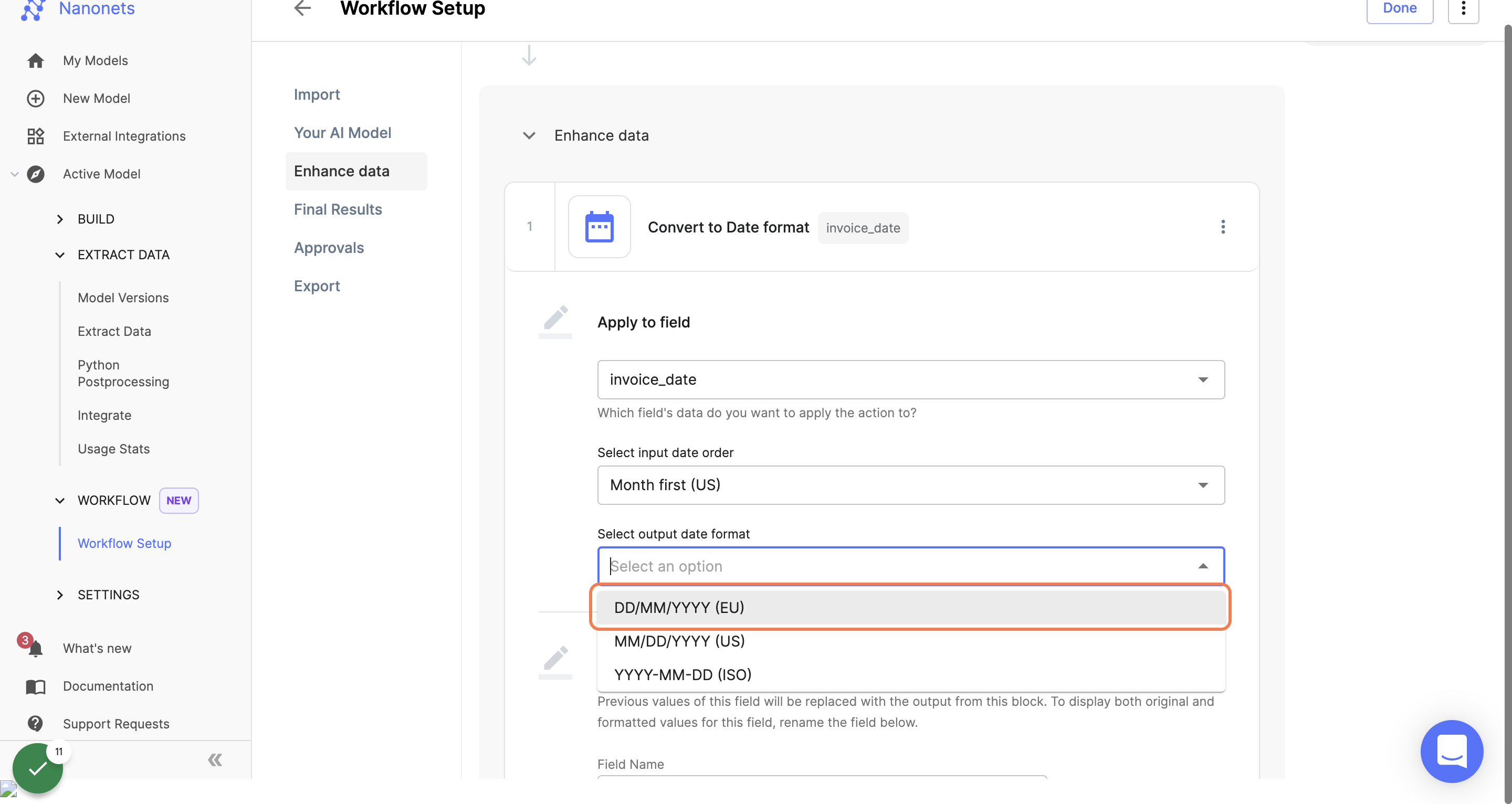This screenshot has width=1512, height=804.
Task: Click the New Model plus icon
Action: coord(35,98)
